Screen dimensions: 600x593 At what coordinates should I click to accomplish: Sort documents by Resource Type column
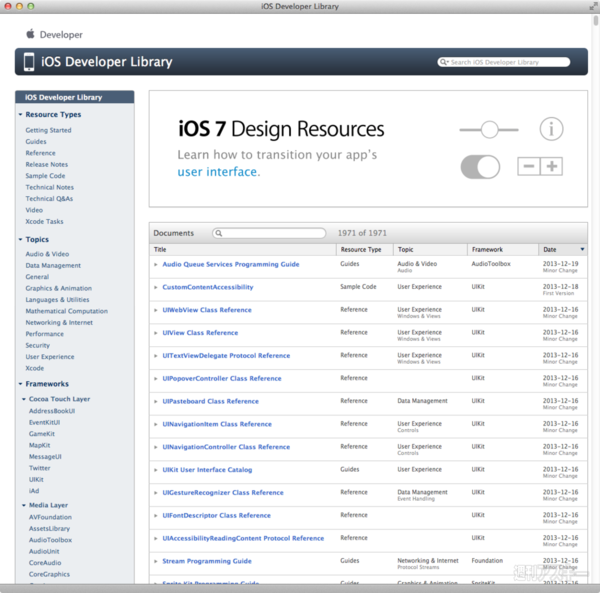coord(365,249)
